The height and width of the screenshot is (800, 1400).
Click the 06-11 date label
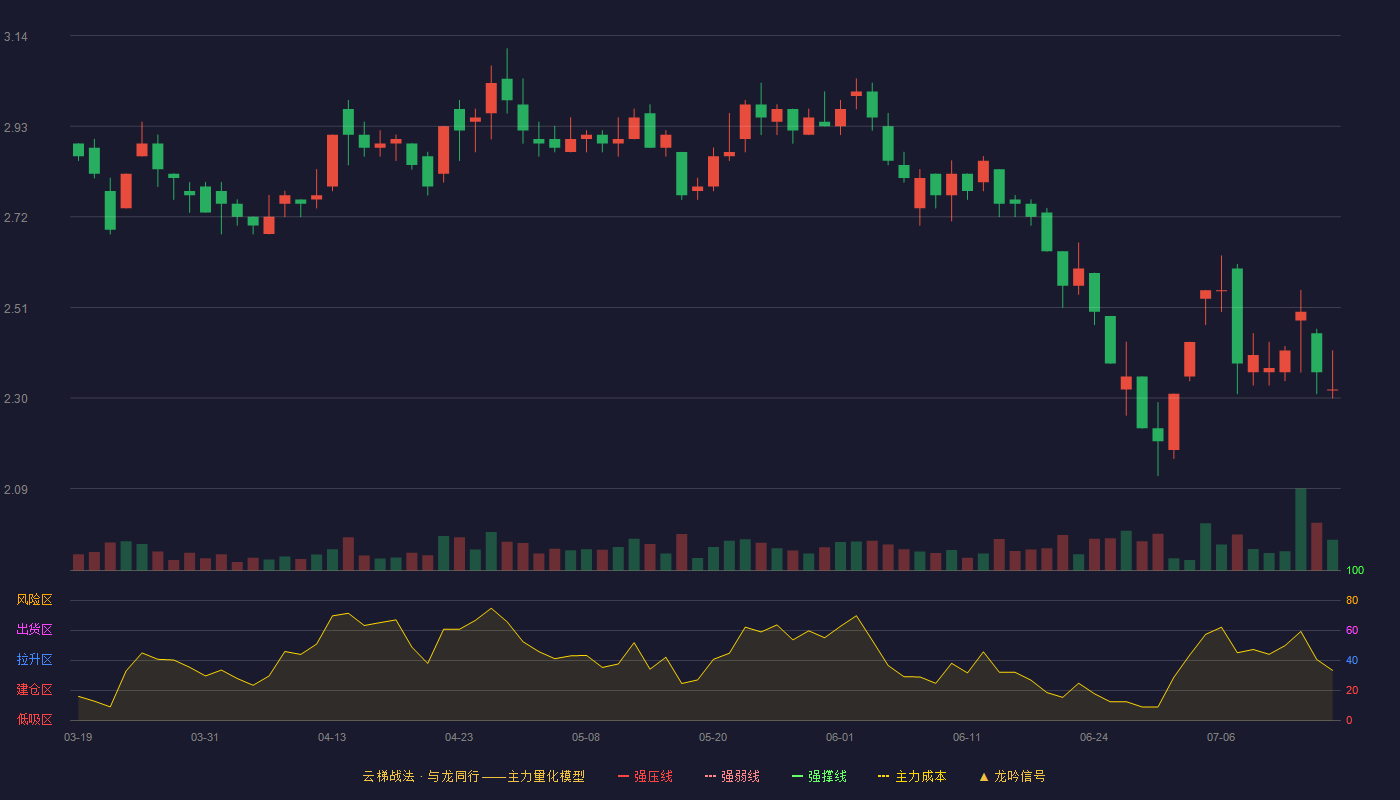(967, 737)
